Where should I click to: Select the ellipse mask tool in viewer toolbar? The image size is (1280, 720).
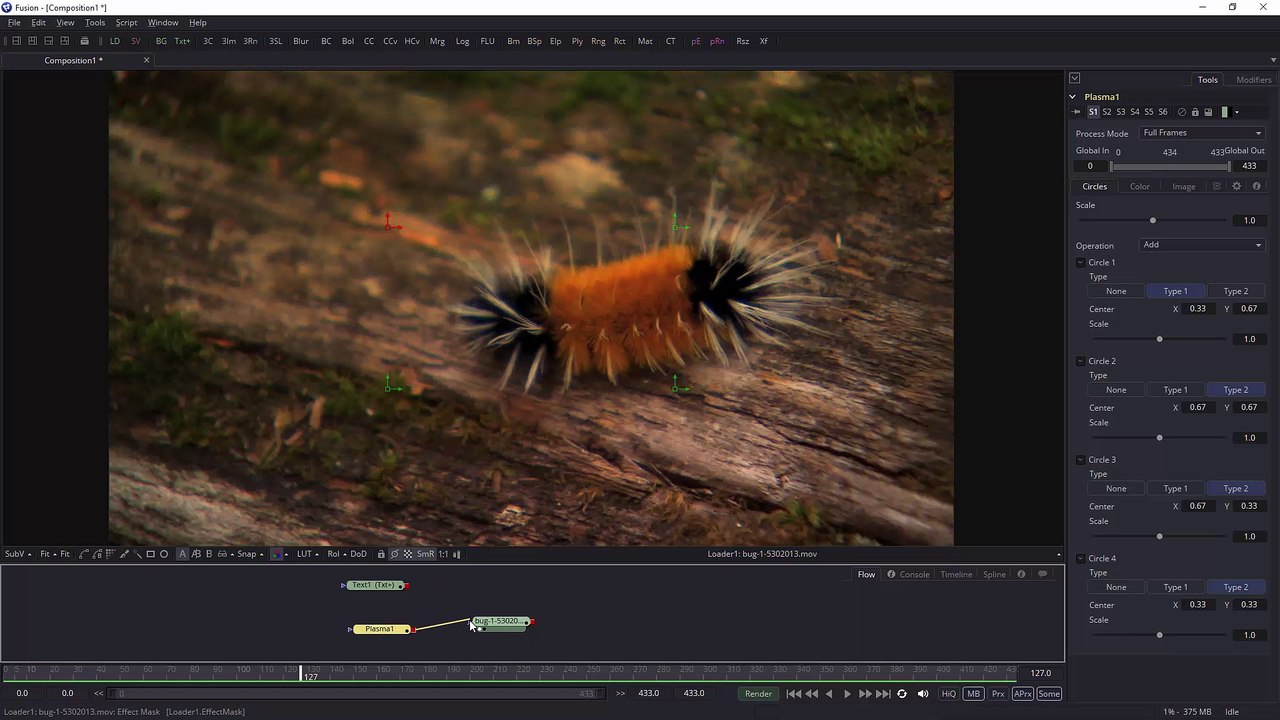click(164, 554)
